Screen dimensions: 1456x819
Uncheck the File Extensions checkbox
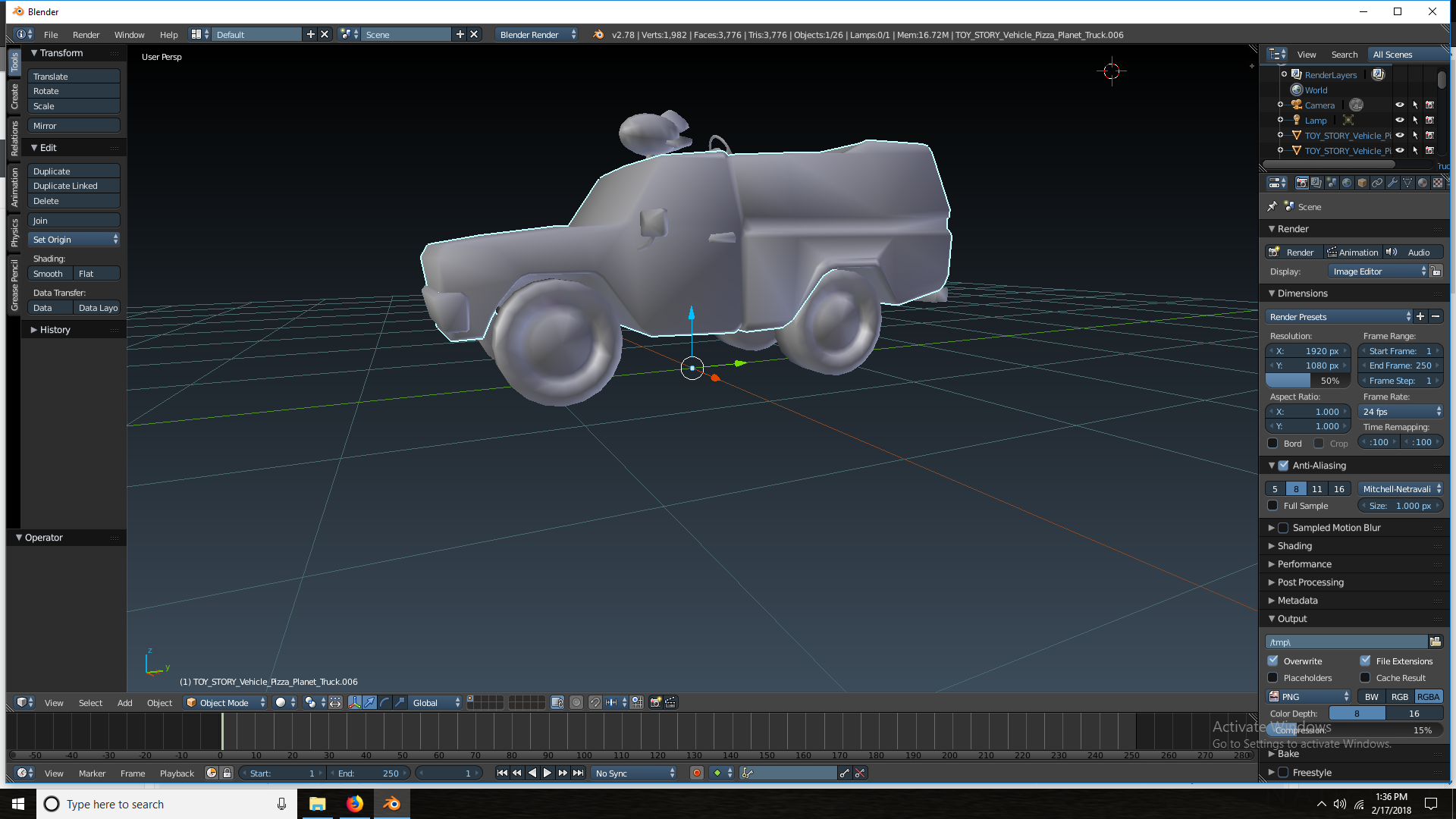[x=1365, y=661]
